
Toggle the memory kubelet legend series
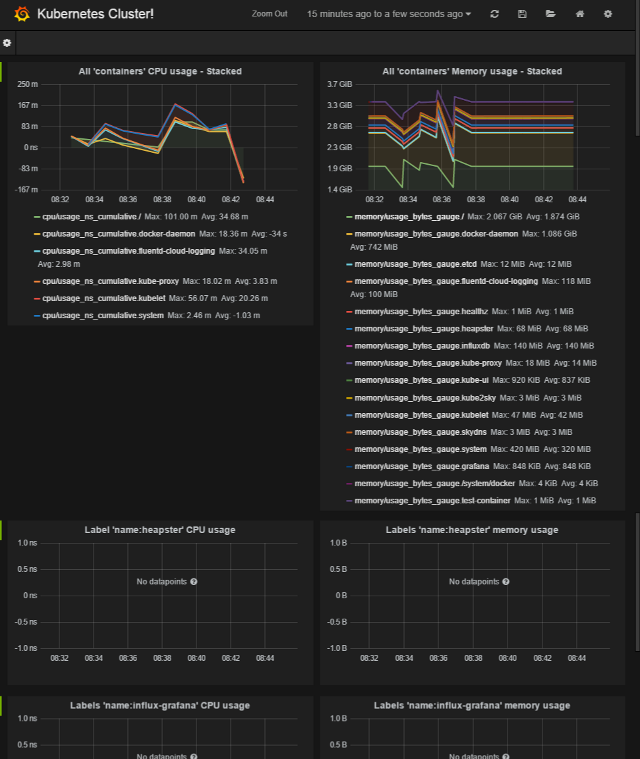[421, 415]
